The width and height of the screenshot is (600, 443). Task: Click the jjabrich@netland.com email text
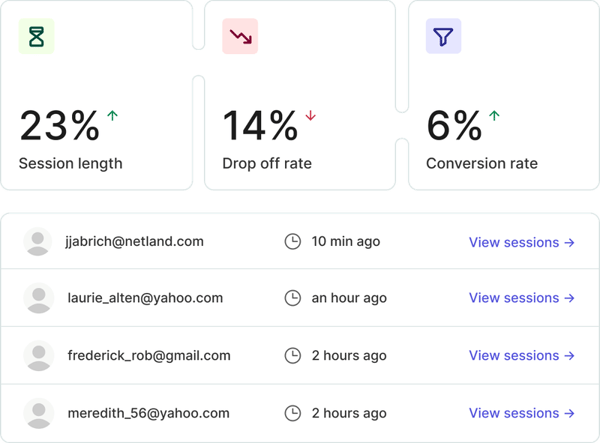tap(134, 242)
